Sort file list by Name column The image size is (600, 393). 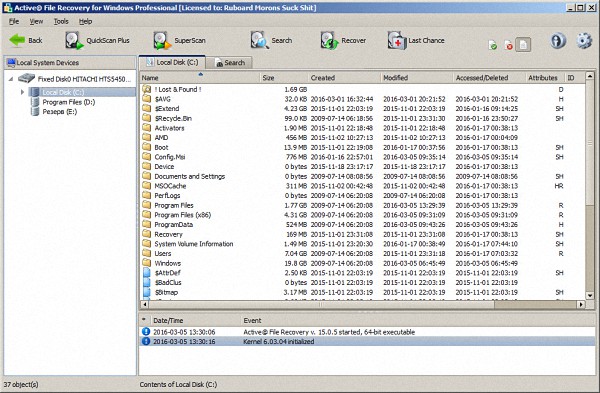[x=200, y=78]
